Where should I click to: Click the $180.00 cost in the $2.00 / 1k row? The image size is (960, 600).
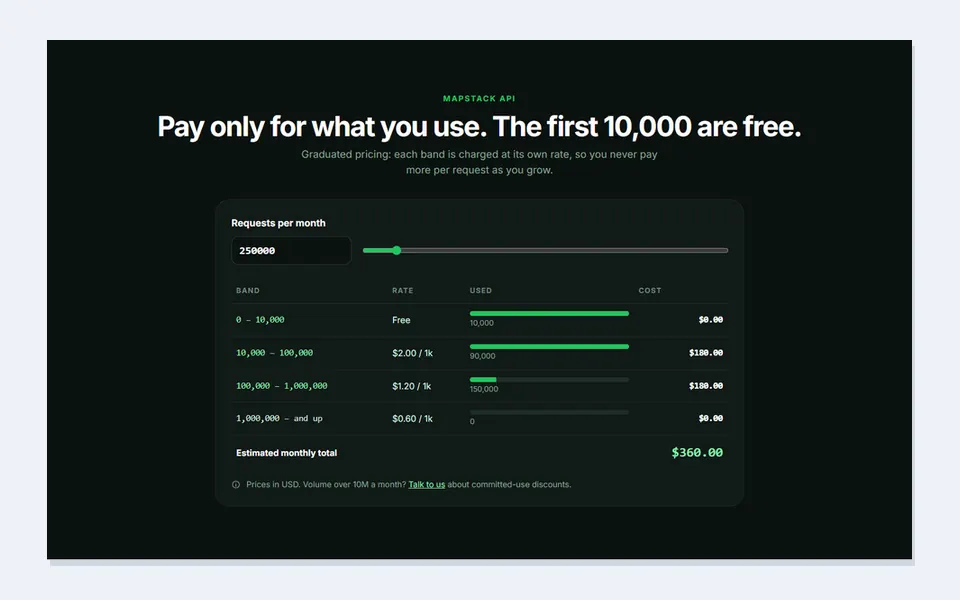pos(706,353)
